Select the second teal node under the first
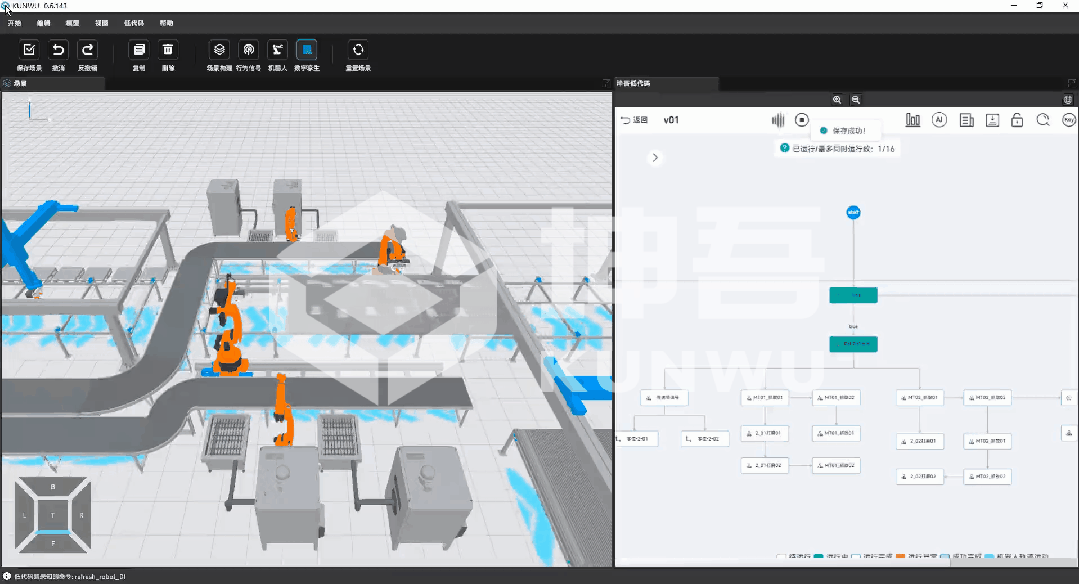 (x=853, y=344)
